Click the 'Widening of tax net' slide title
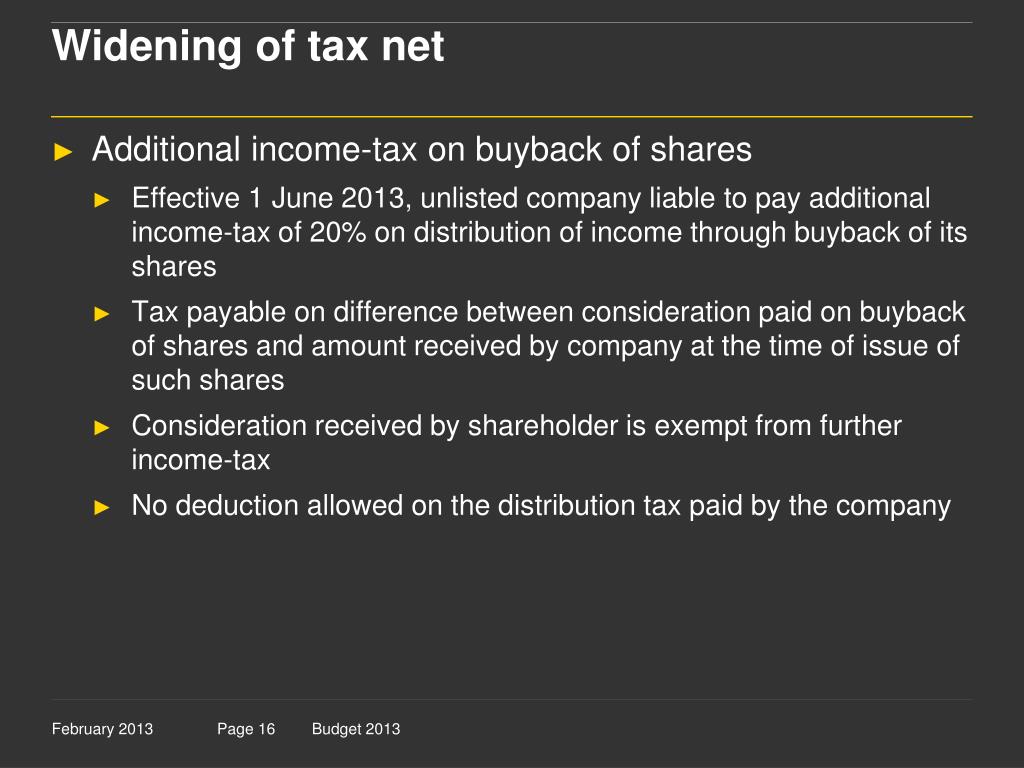1024x768 pixels. (248, 46)
